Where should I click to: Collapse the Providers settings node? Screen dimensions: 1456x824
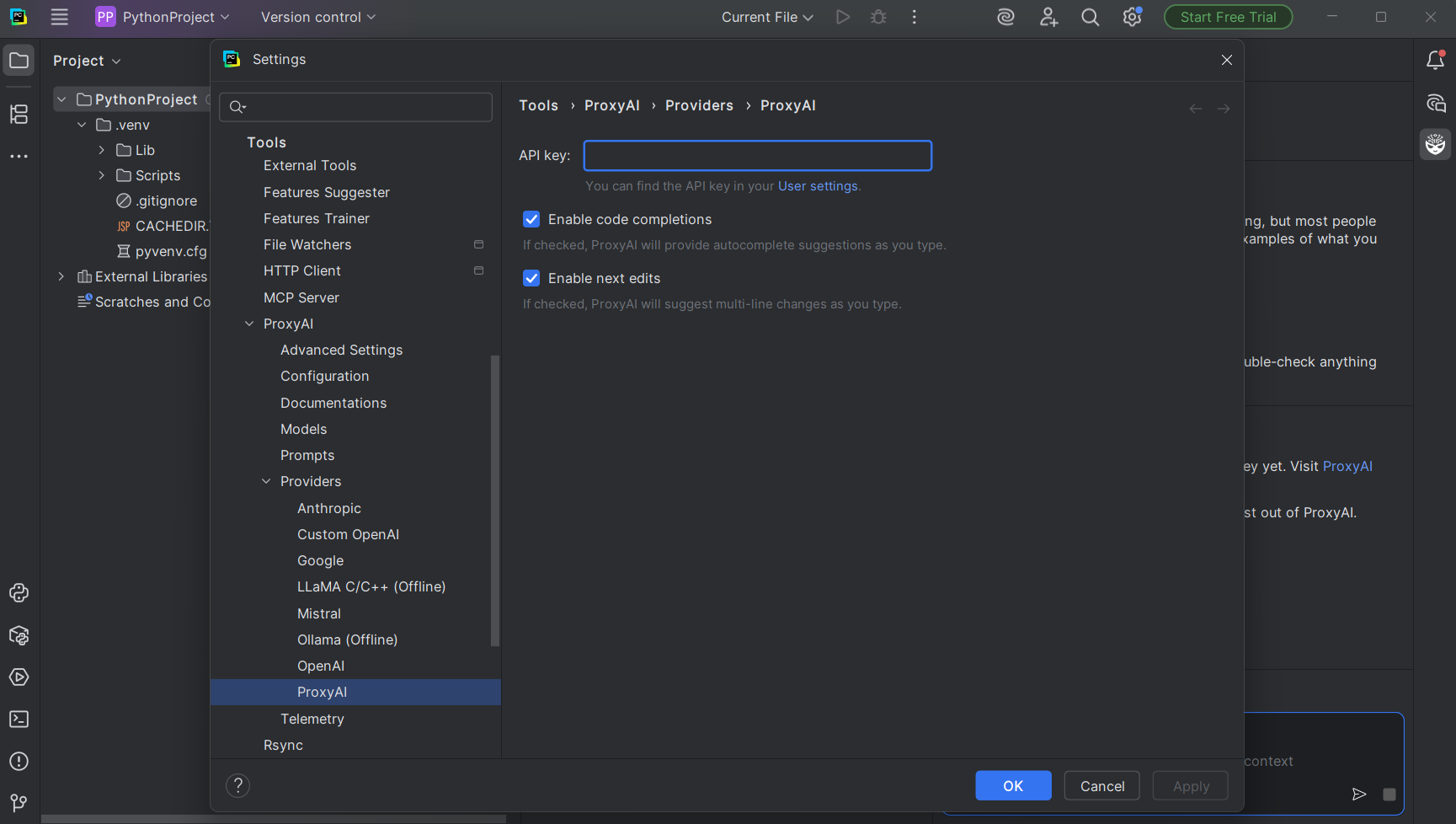click(266, 481)
